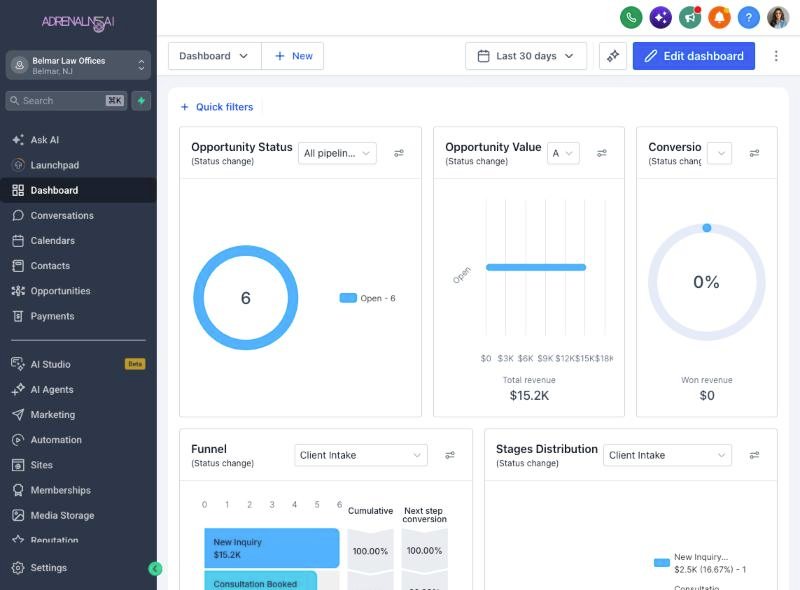Screen dimensions: 800x590
Task: Toggle the Open - 6 legend entry
Action: pyautogui.click(x=367, y=299)
